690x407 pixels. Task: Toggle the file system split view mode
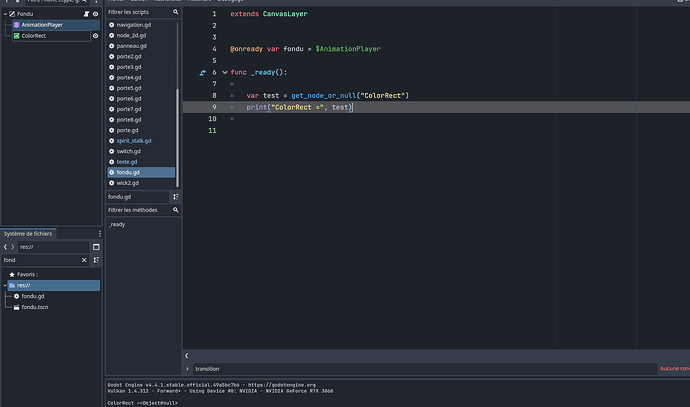click(96, 247)
